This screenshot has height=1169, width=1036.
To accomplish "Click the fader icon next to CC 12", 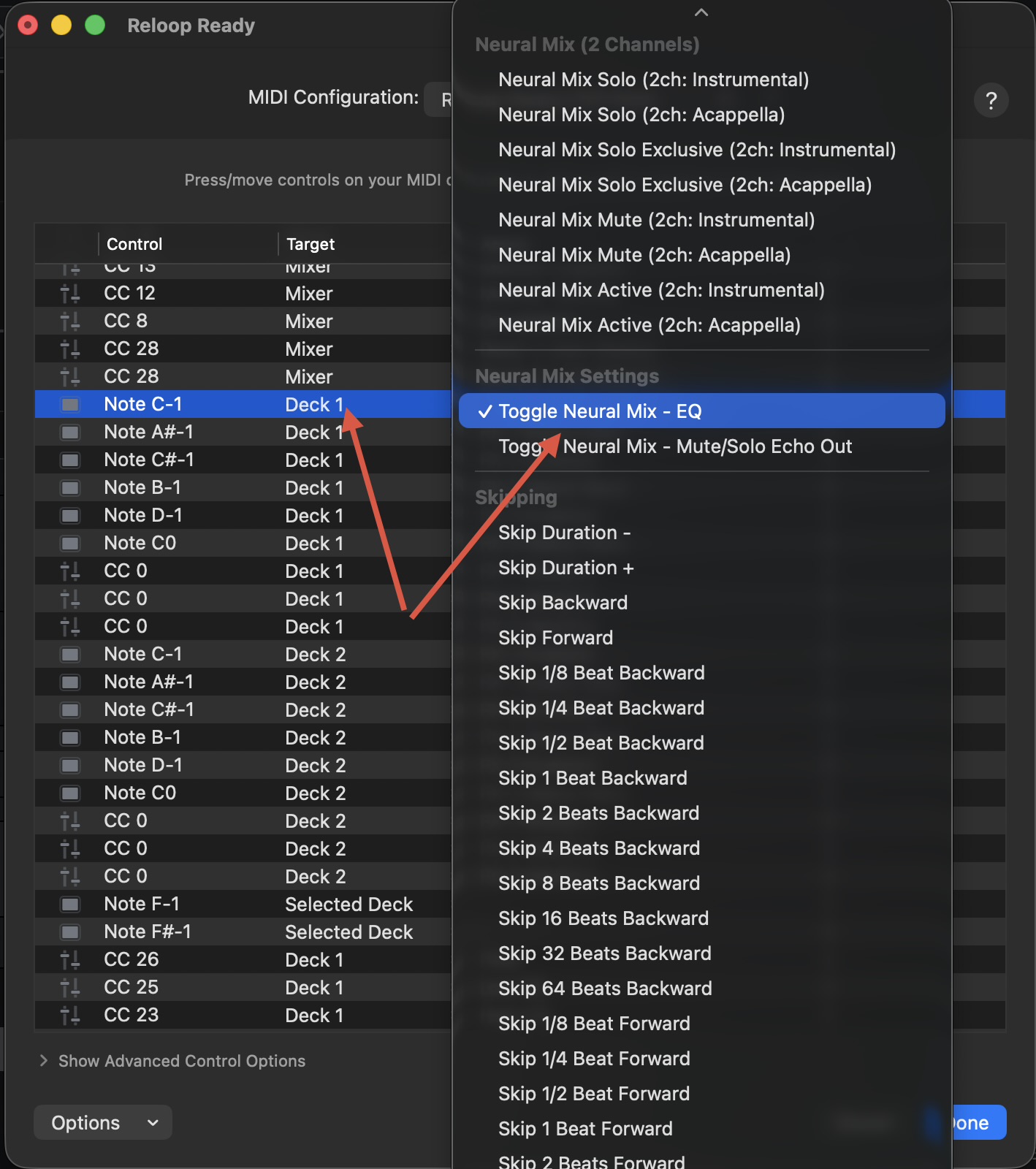I will tap(70, 294).
